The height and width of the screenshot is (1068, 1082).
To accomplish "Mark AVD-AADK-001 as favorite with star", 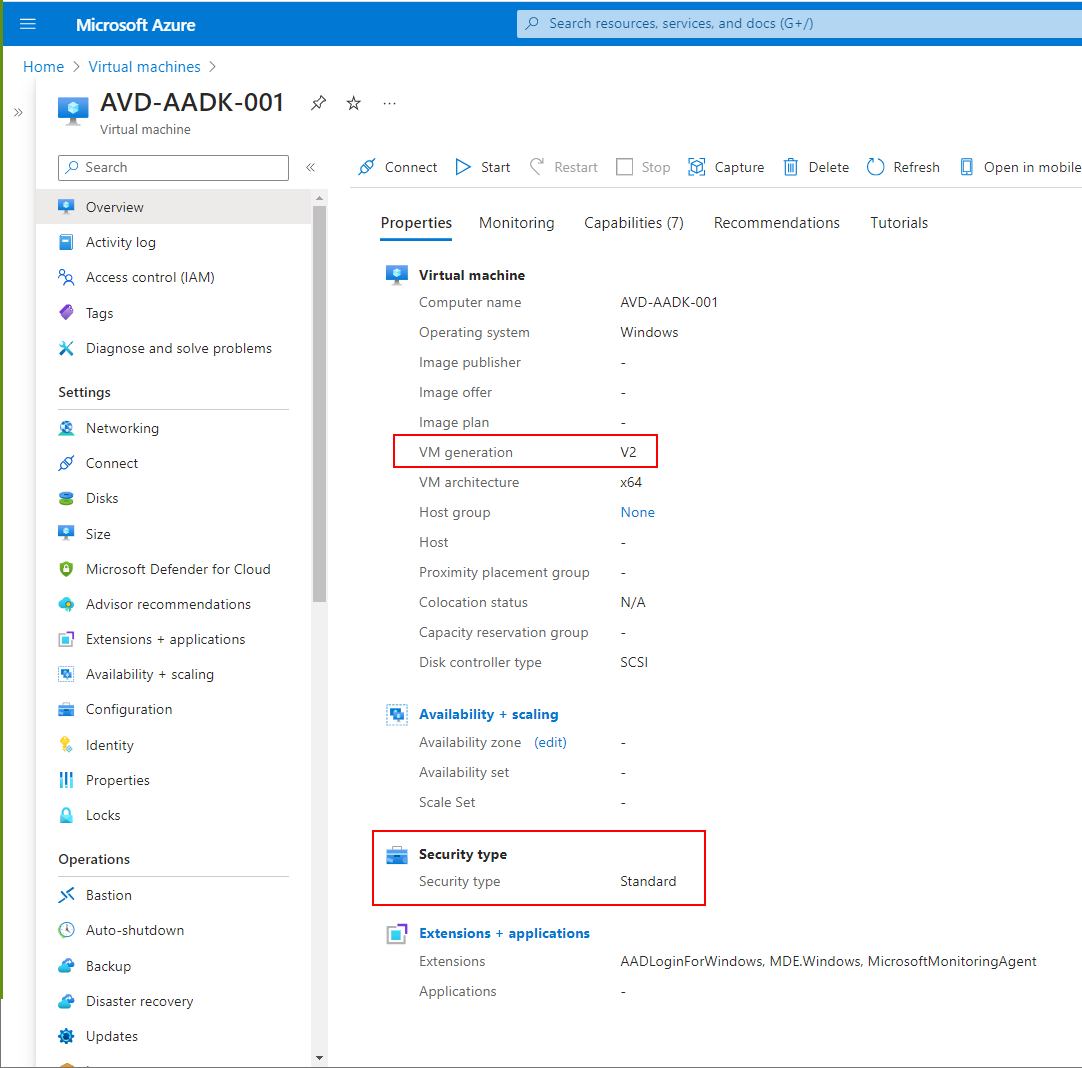I will tap(353, 103).
